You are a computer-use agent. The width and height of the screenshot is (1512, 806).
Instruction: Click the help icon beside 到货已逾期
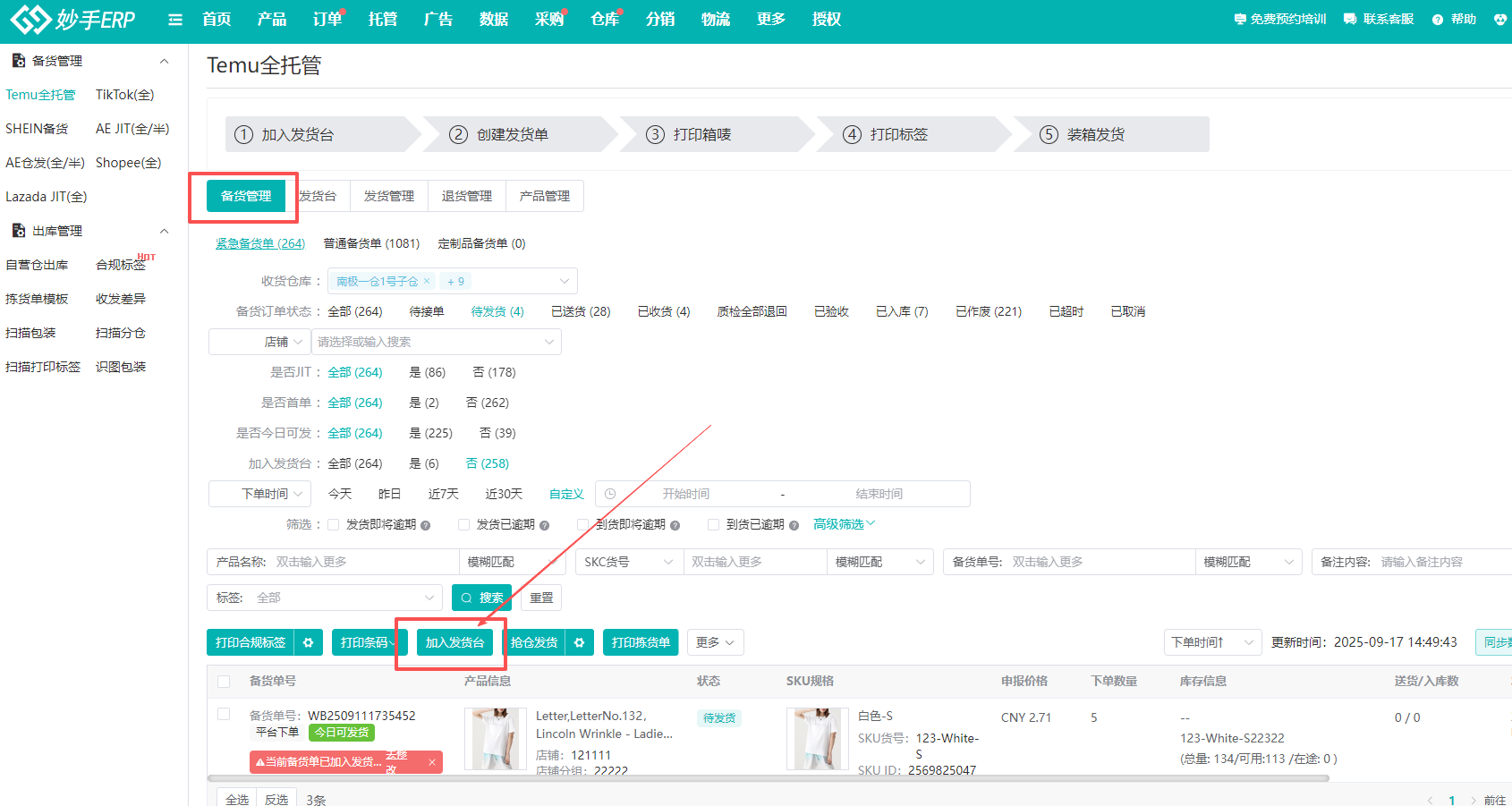tap(794, 525)
